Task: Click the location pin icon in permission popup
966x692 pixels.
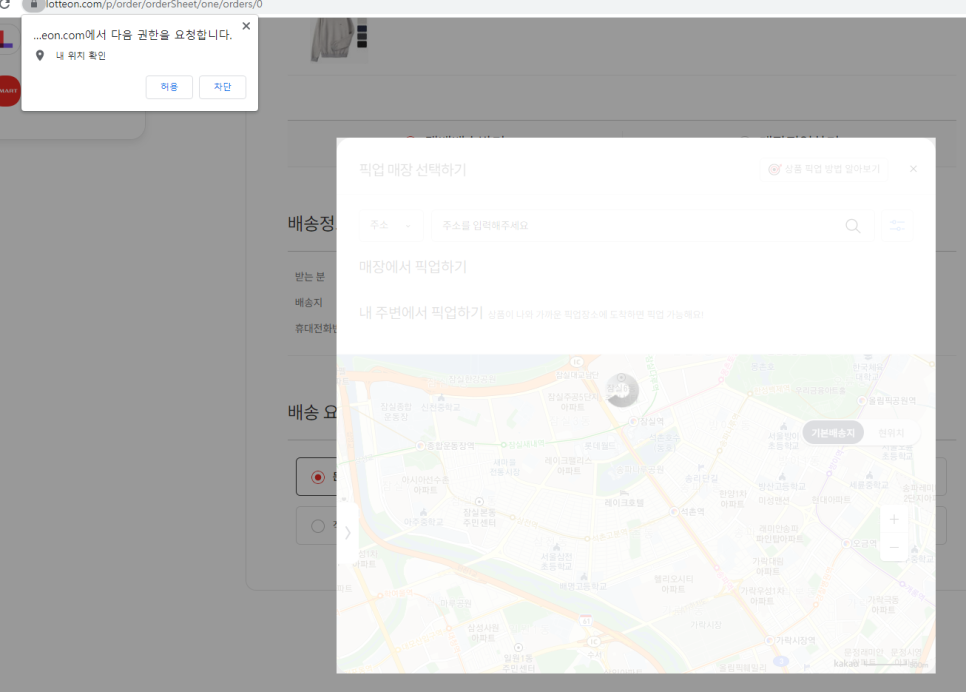Action: [40, 55]
